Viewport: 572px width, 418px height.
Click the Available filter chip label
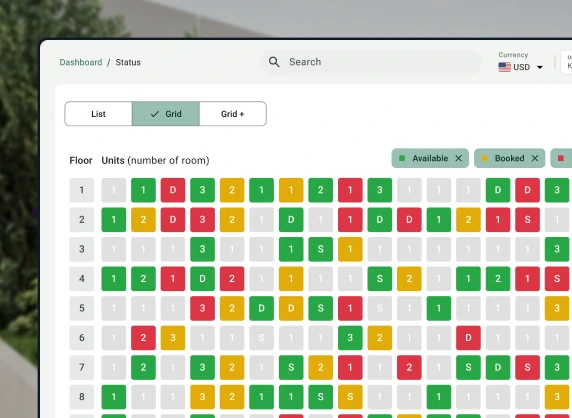pos(430,158)
